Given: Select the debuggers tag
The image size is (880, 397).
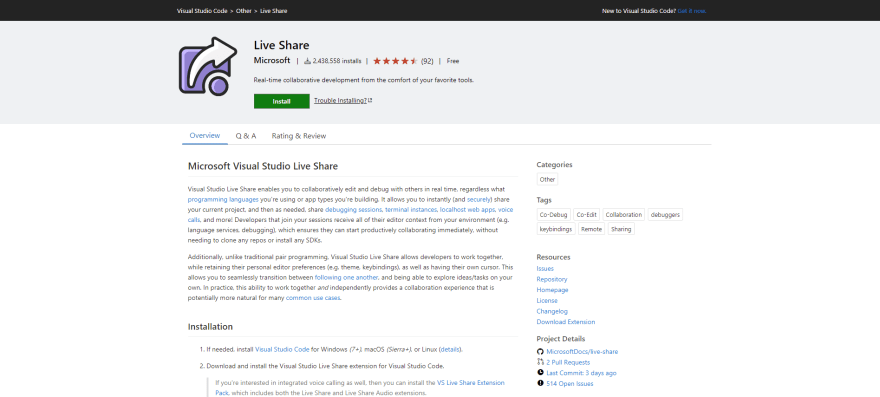Looking at the screenshot, I should (665, 215).
